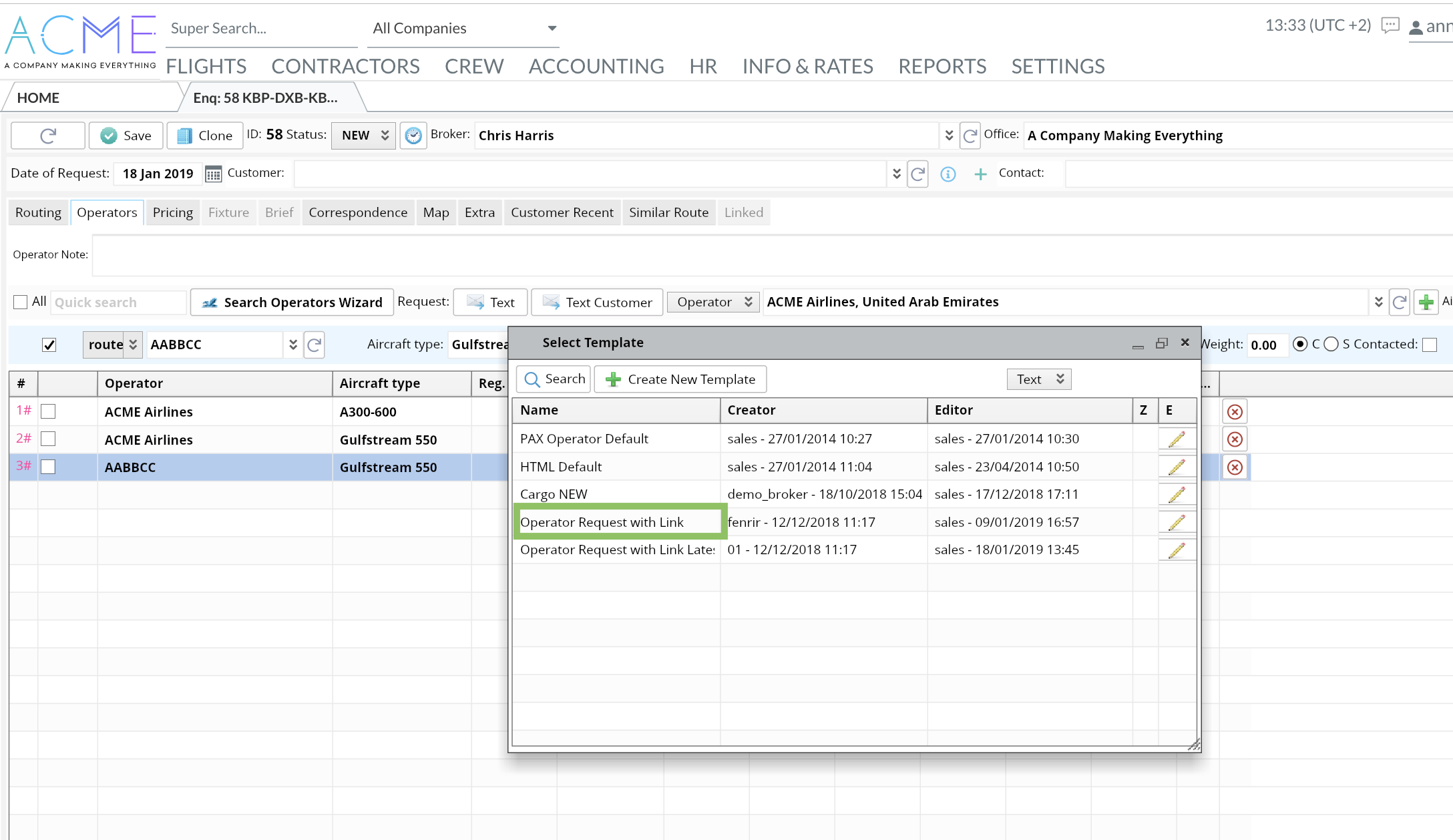Switch to the Pricing tab
The width and height of the screenshot is (1453, 840).
point(172,212)
